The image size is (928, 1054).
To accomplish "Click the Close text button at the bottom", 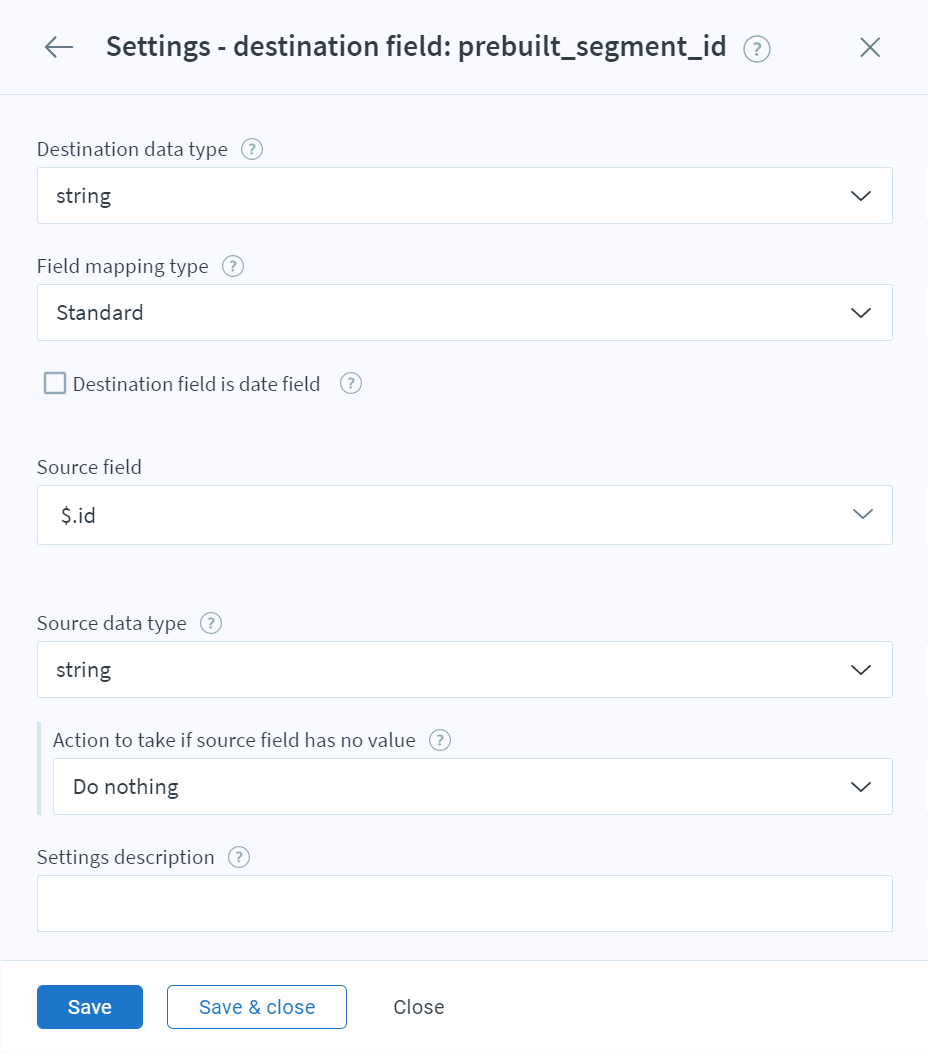I will 418,1007.
